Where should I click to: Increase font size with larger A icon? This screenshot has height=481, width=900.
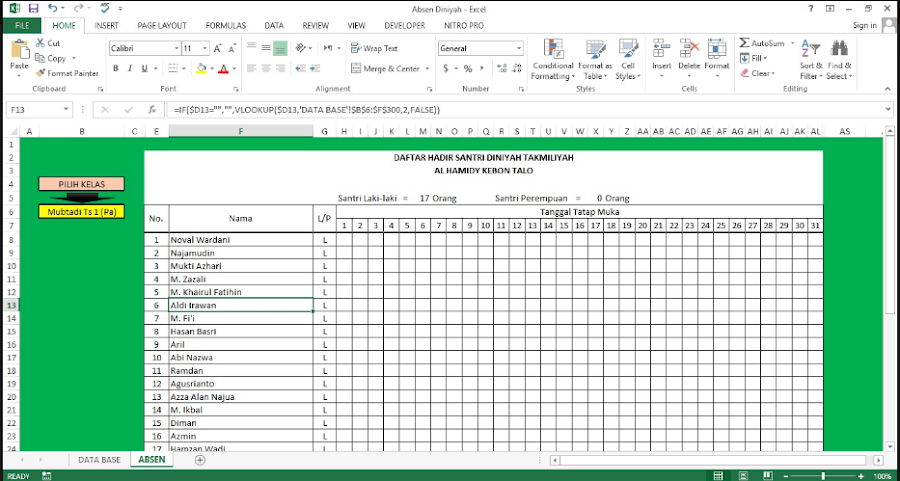coord(218,49)
